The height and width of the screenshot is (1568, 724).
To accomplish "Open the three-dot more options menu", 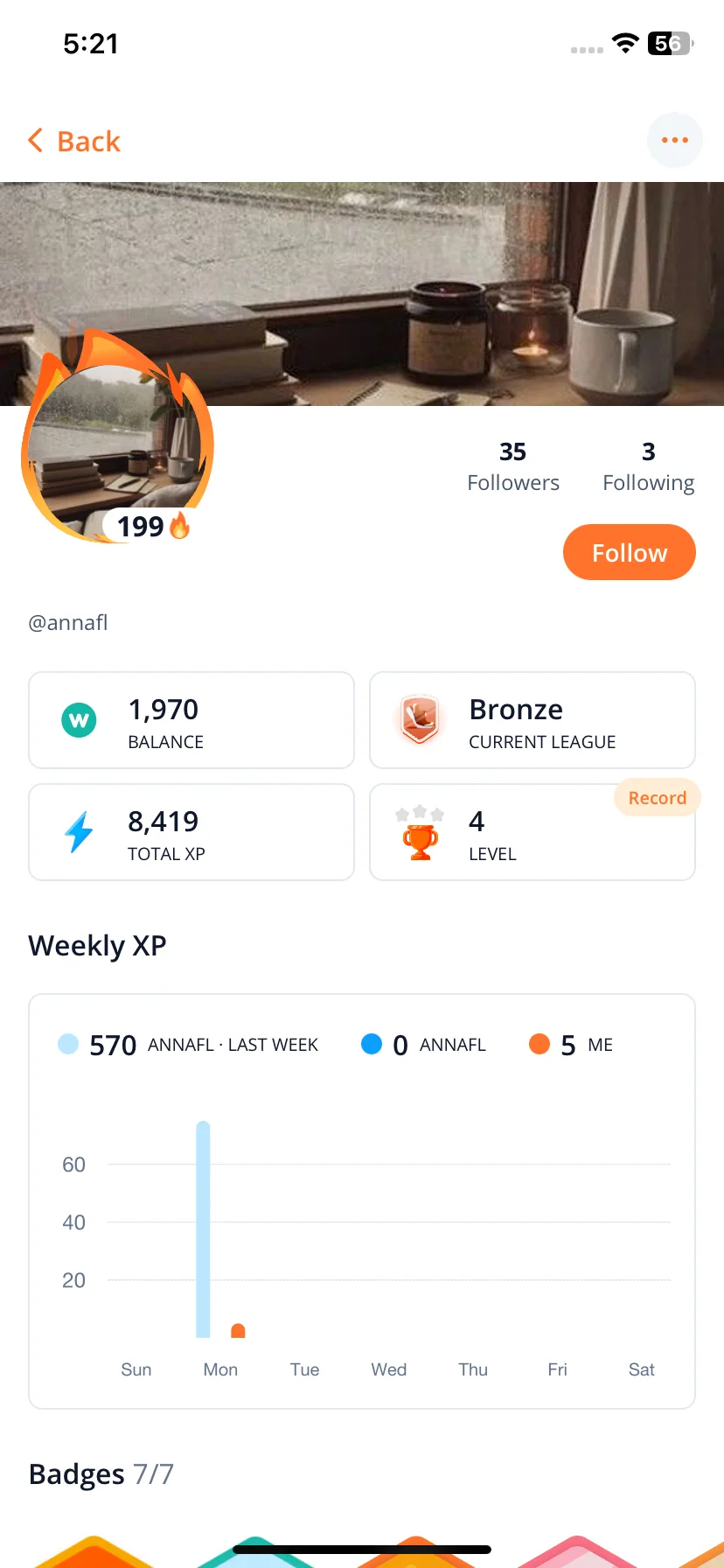I will click(x=675, y=140).
